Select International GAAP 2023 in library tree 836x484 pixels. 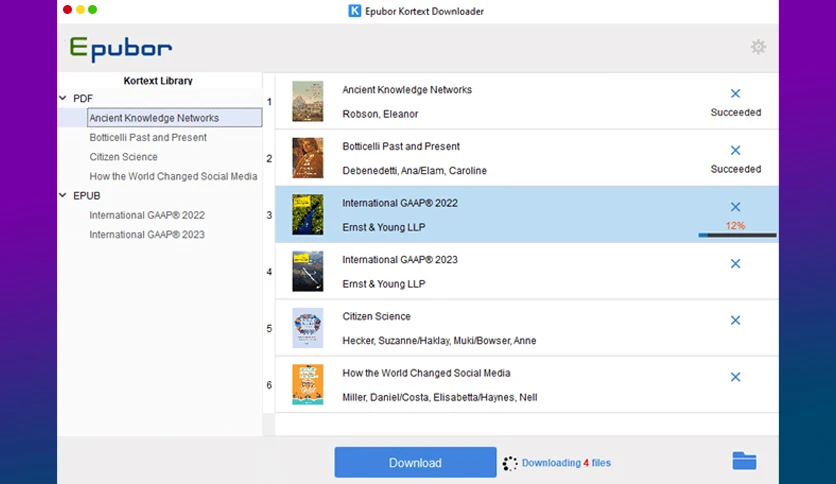point(147,235)
